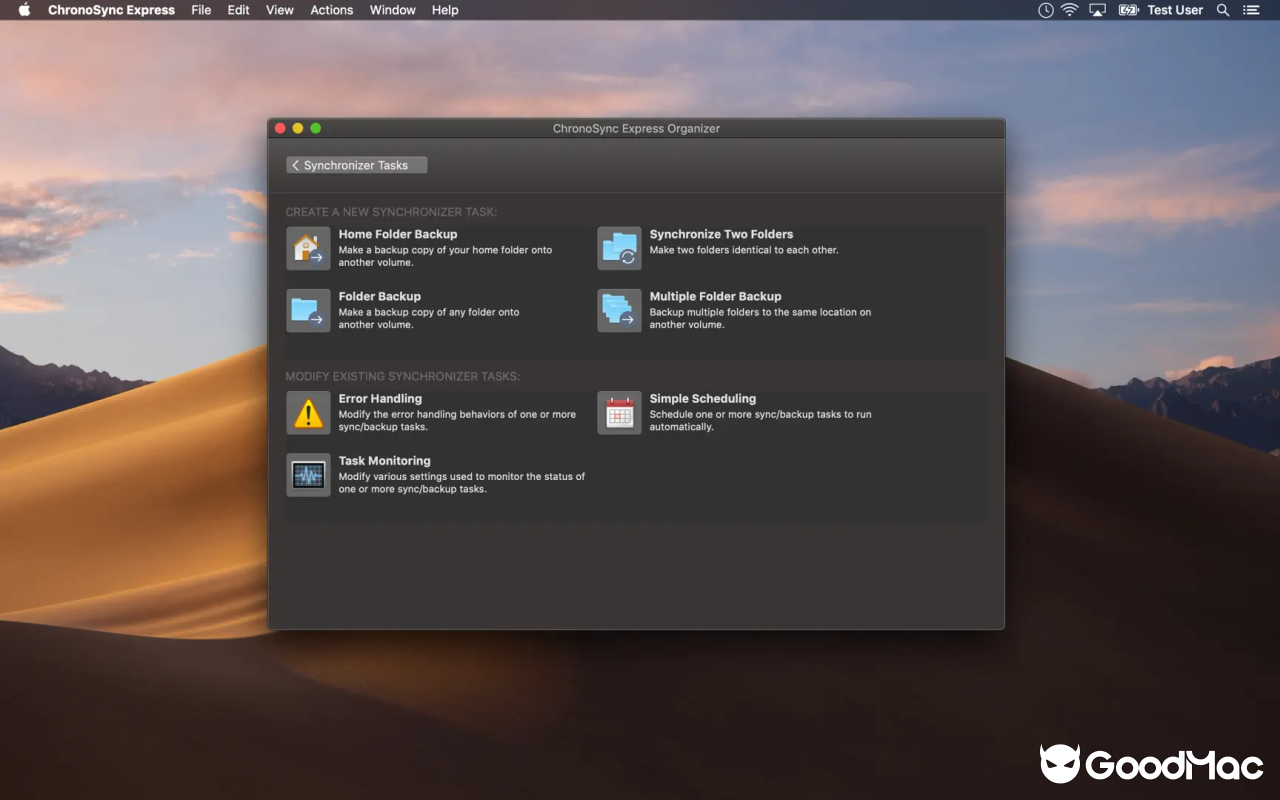Open the clock menu bar item
Image resolution: width=1280 pixels, height=800 pixels.
(x=1044, y=10)
